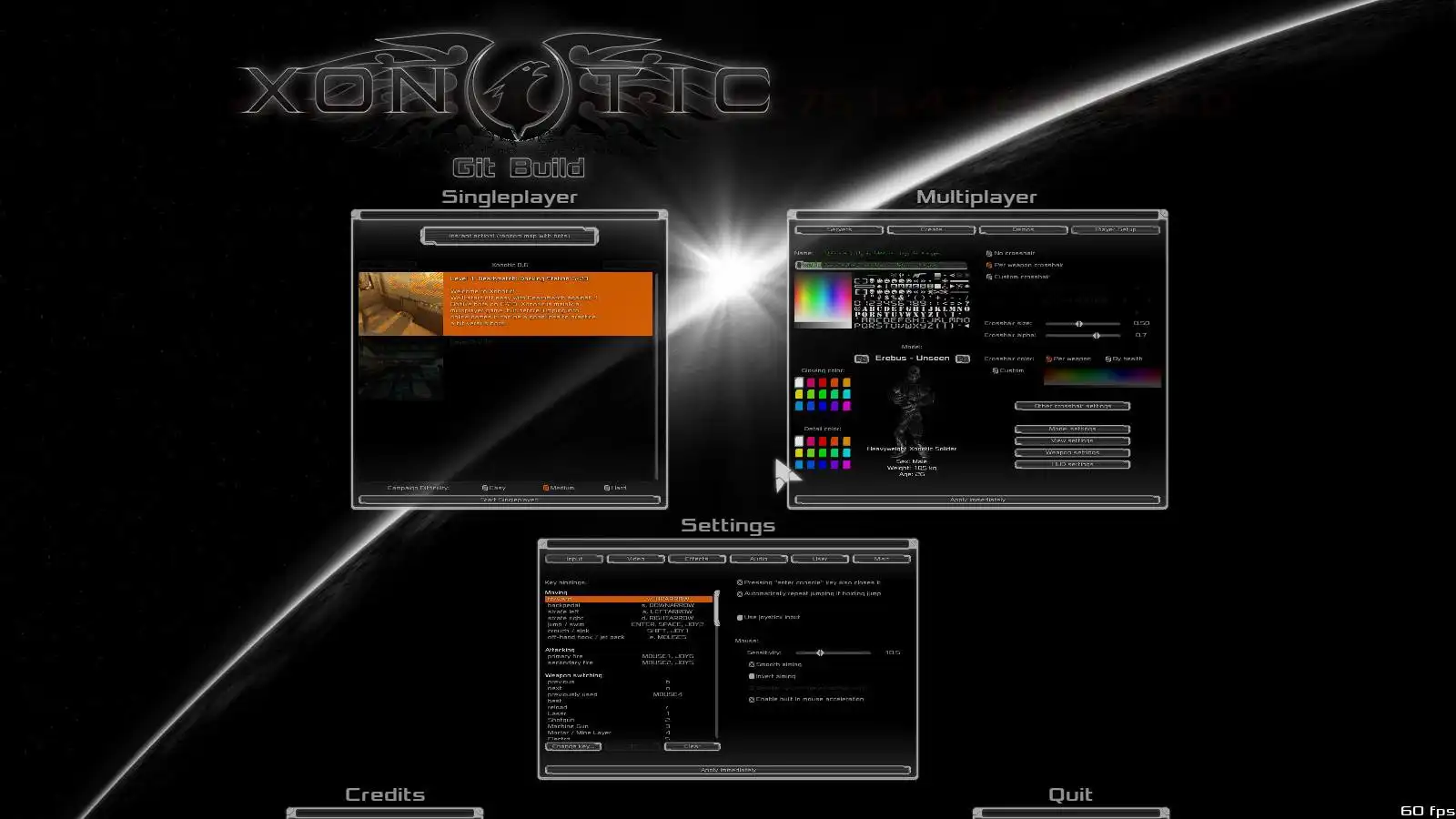The image size is (1456, 819).
Task: Select the white Glowing color swatch
Action: click(x=799, y=382)
